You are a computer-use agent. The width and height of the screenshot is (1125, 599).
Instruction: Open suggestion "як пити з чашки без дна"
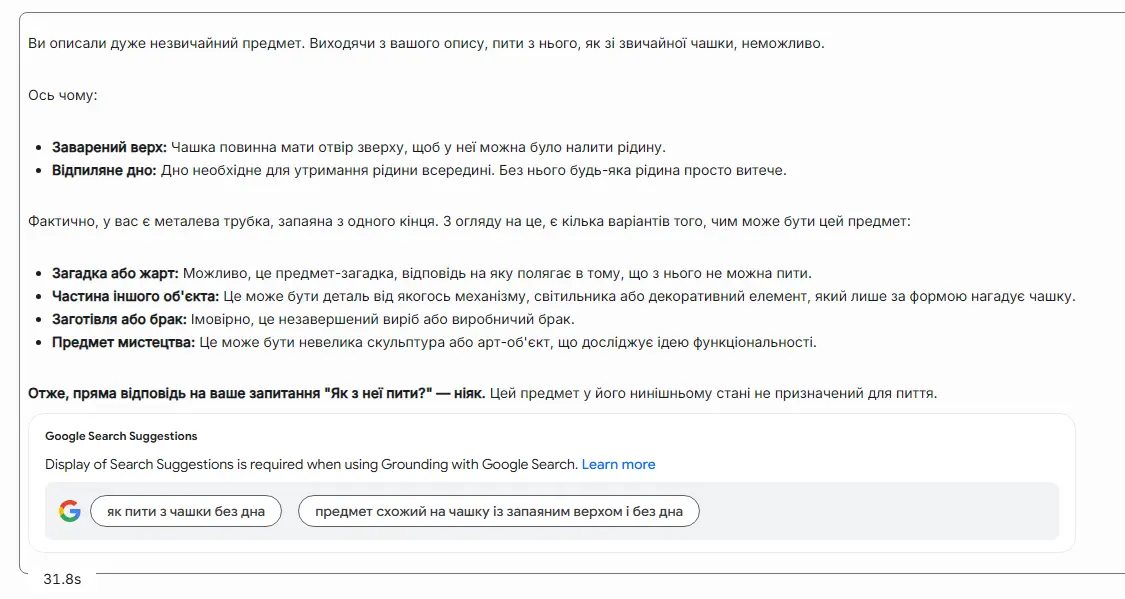(x=186, y=511)
